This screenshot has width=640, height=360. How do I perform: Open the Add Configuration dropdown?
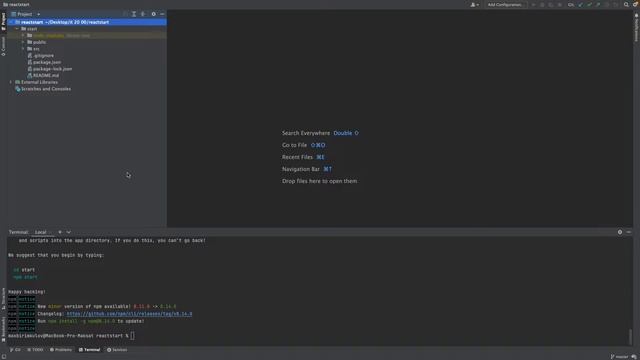(505, 4)
